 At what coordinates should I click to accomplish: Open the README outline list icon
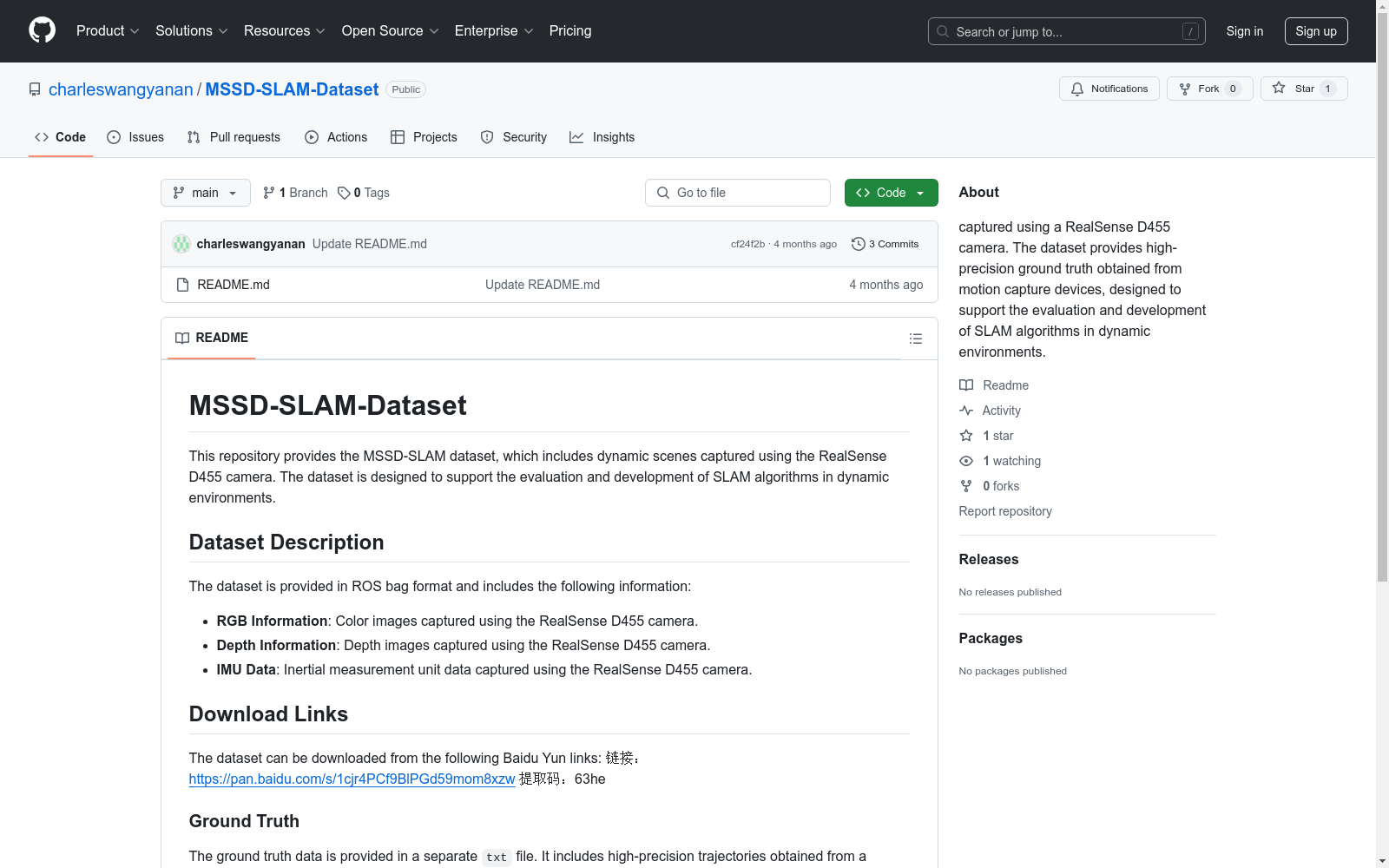pyautogui.click(x=916, y=339)
